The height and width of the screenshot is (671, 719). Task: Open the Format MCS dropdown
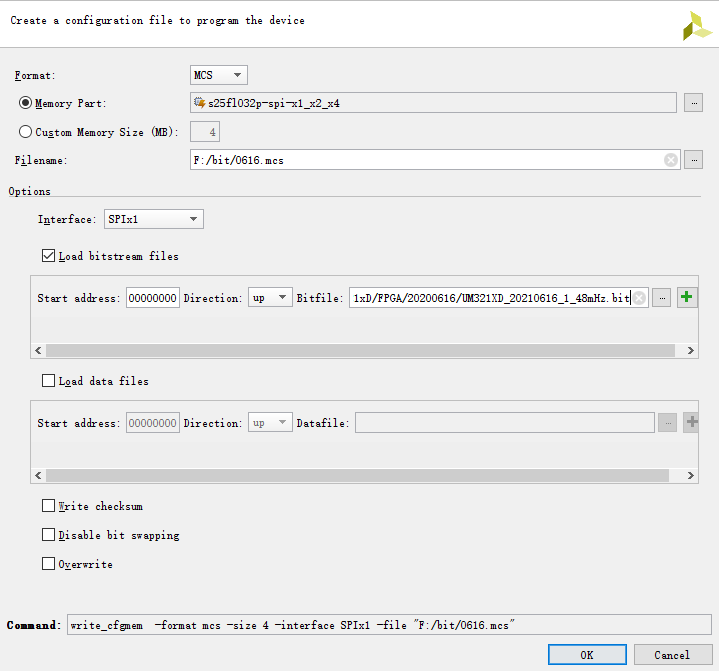(x=219, y=75)
